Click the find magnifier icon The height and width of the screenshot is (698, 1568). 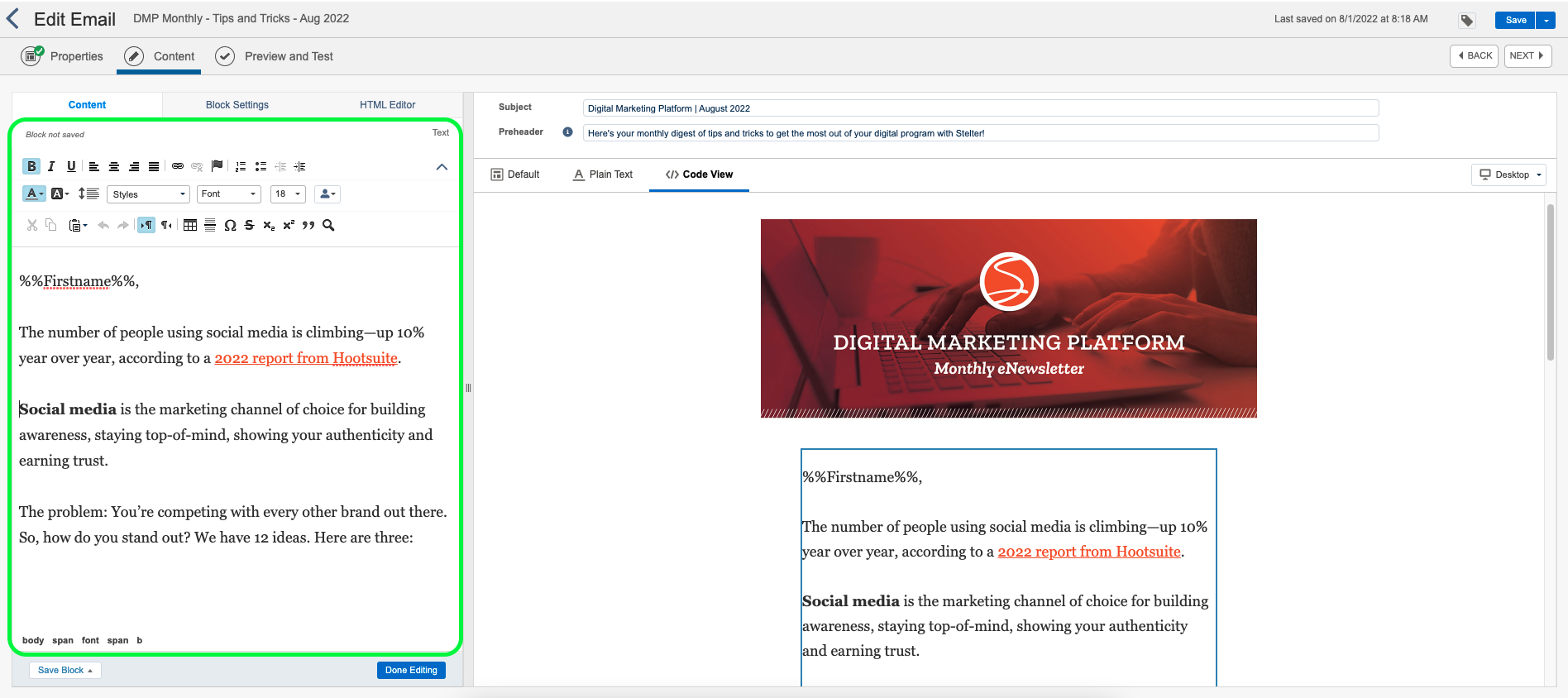tap(328, 225)
